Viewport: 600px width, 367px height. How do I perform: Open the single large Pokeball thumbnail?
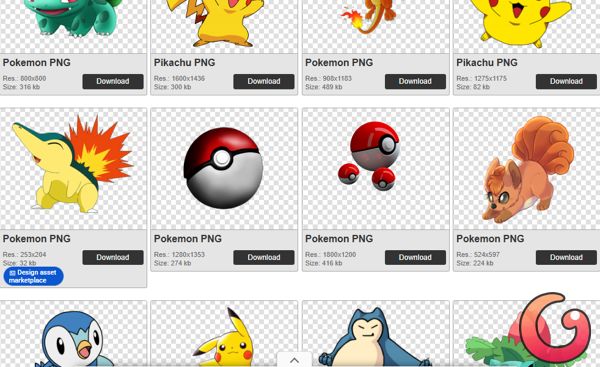tap(224, 169)
